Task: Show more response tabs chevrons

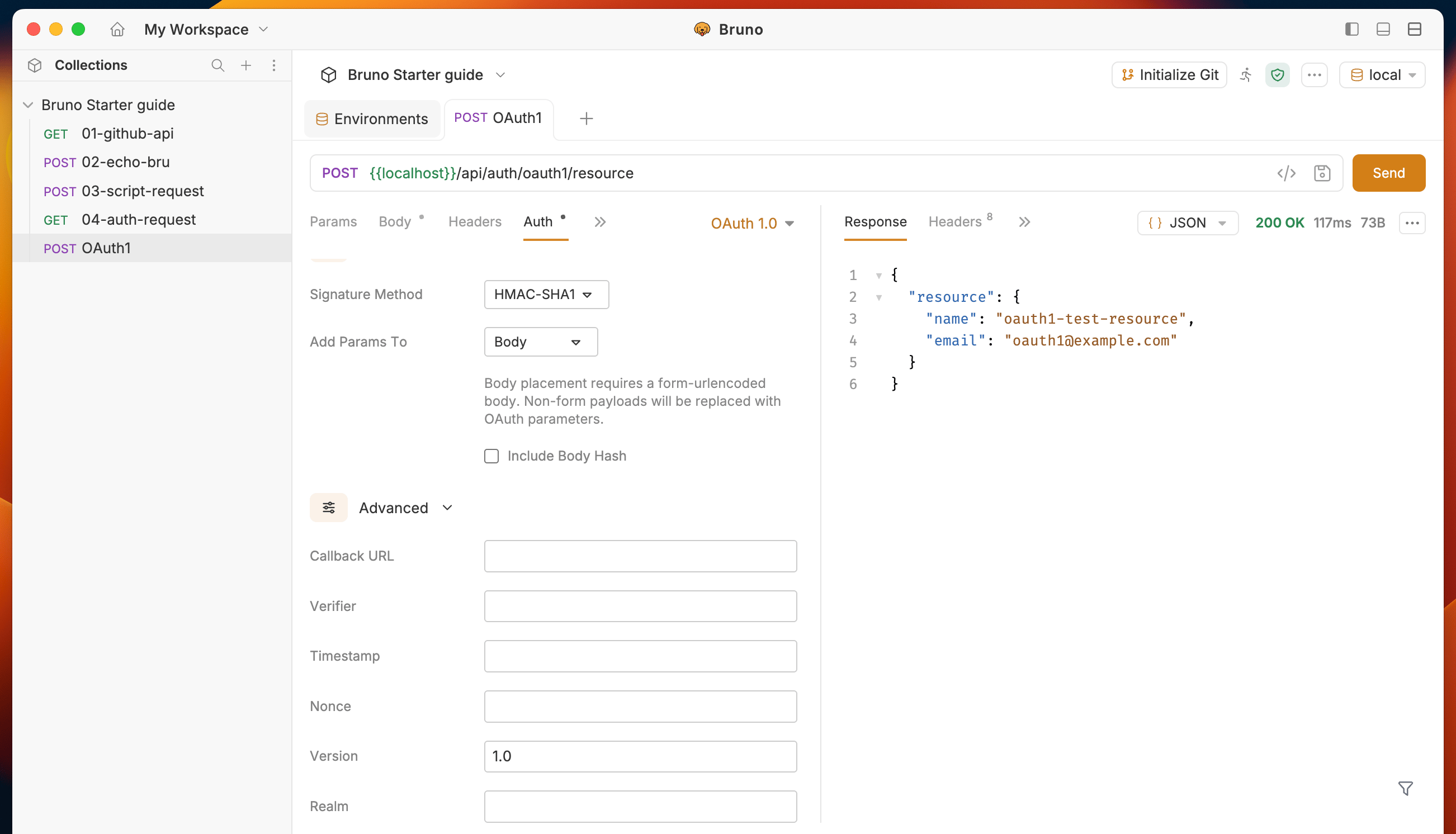Action: point(1024,222)
